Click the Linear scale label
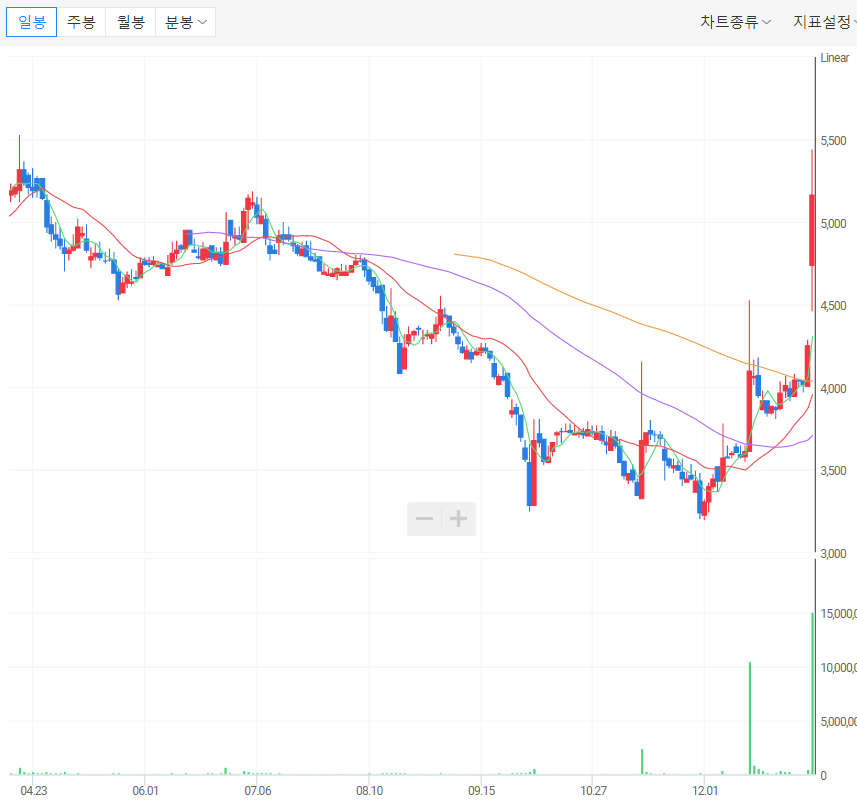The height and width of the screenshot is (801, 857). point(835,58)
